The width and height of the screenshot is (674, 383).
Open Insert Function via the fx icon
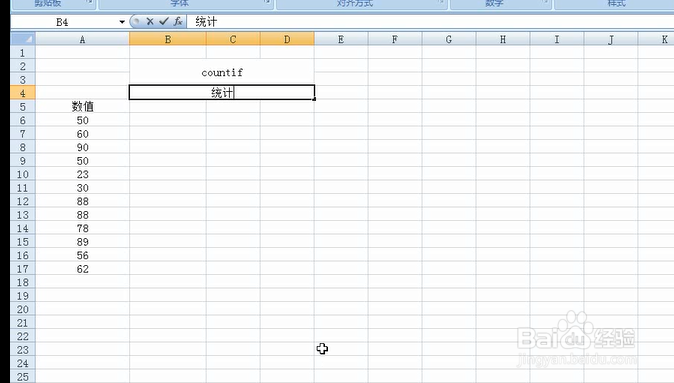pos(178,21)
